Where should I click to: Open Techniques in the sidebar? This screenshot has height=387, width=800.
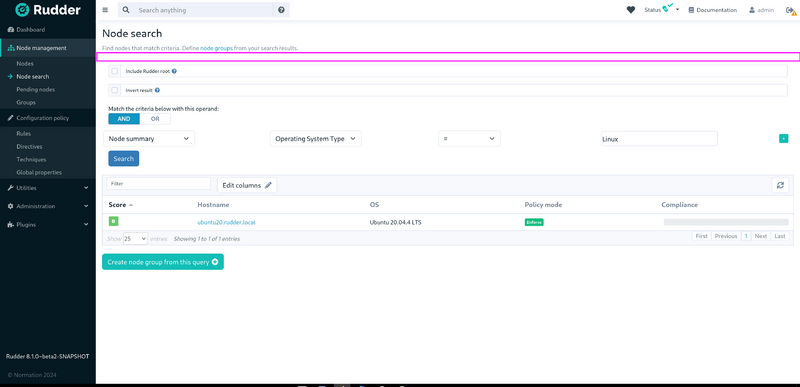point(31,160)
